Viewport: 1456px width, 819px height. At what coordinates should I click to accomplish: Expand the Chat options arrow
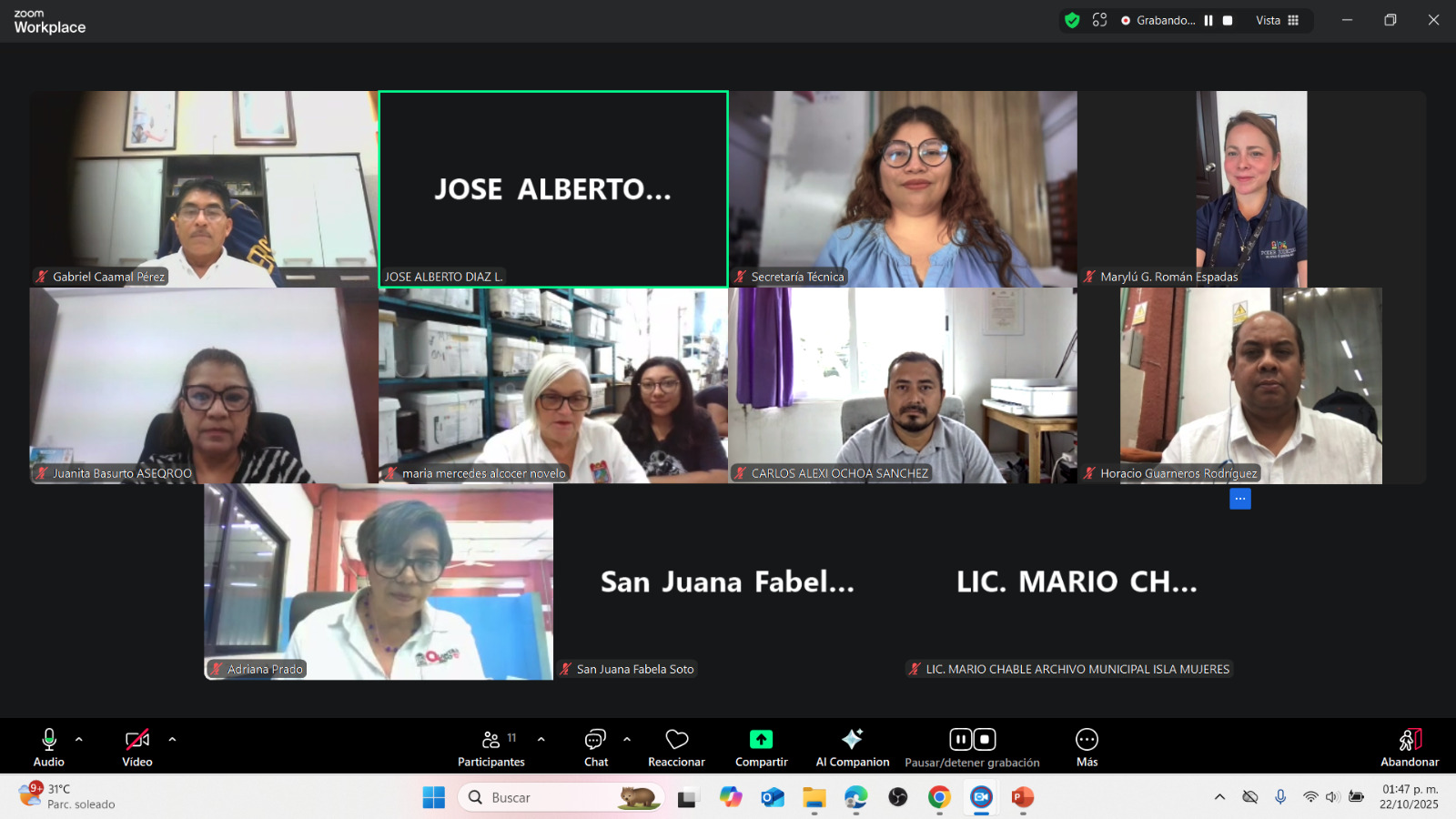[627, 739]
